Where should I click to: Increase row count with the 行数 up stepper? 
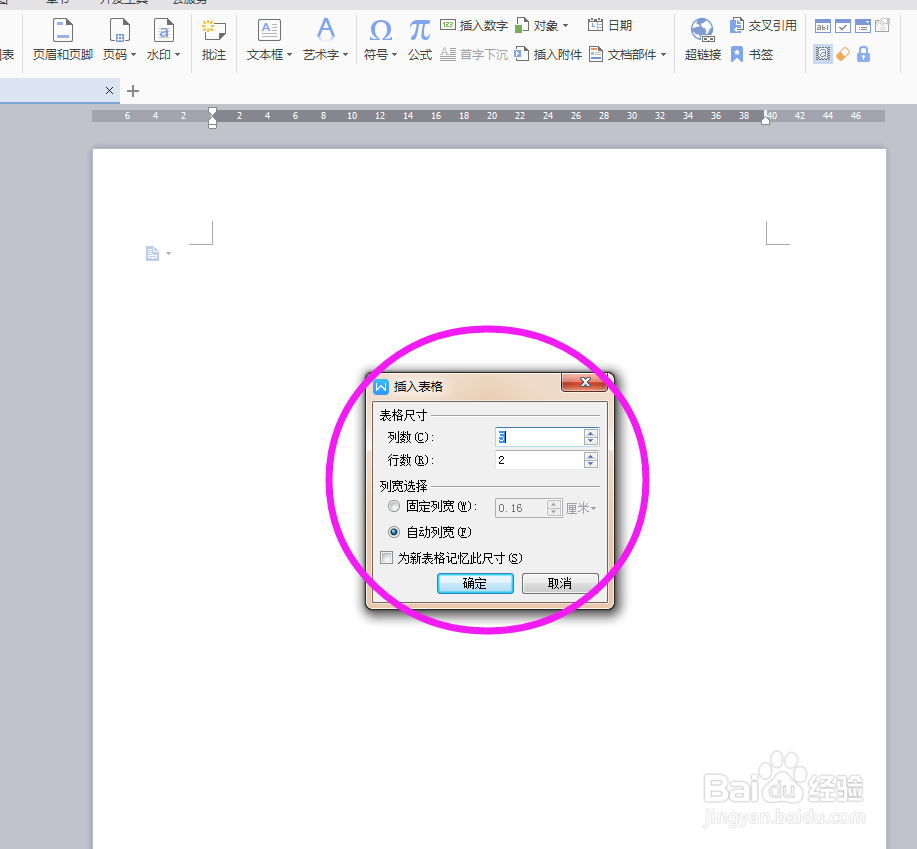tap(593, 455)
